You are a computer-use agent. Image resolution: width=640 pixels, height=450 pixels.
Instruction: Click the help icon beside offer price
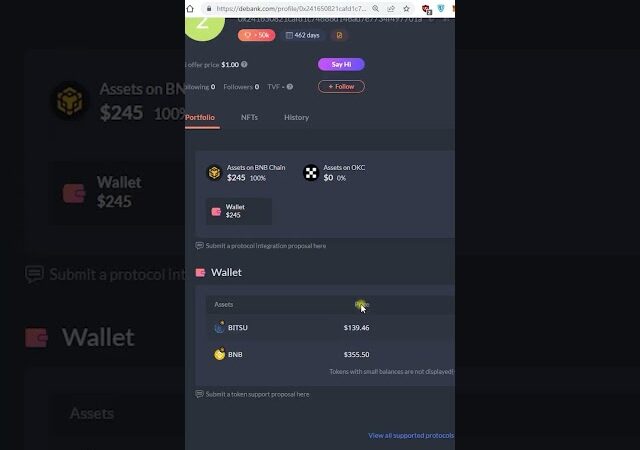pyautogui.click(x=244, y=65)
